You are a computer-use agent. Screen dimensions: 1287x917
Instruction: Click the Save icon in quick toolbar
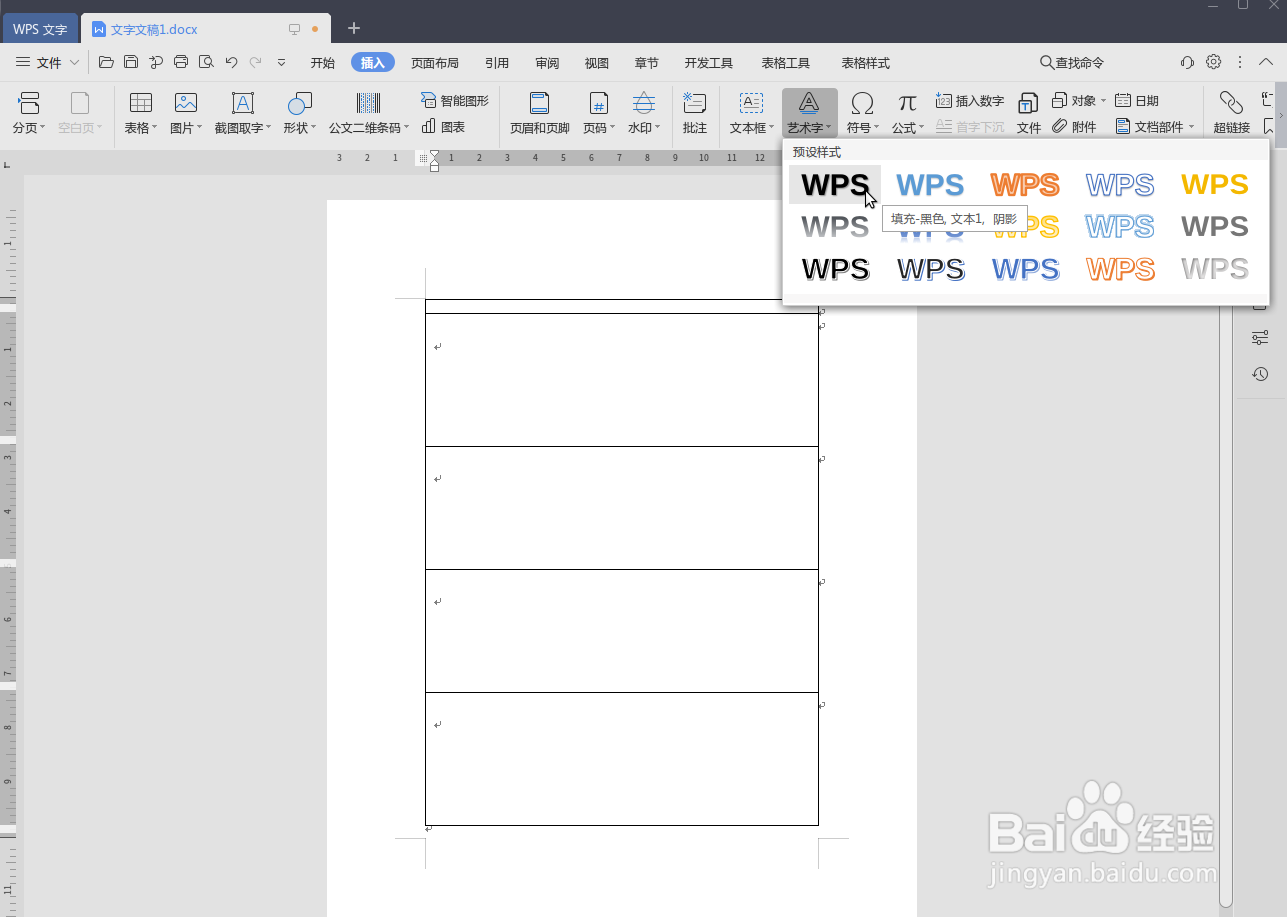[x=131, y=62]
